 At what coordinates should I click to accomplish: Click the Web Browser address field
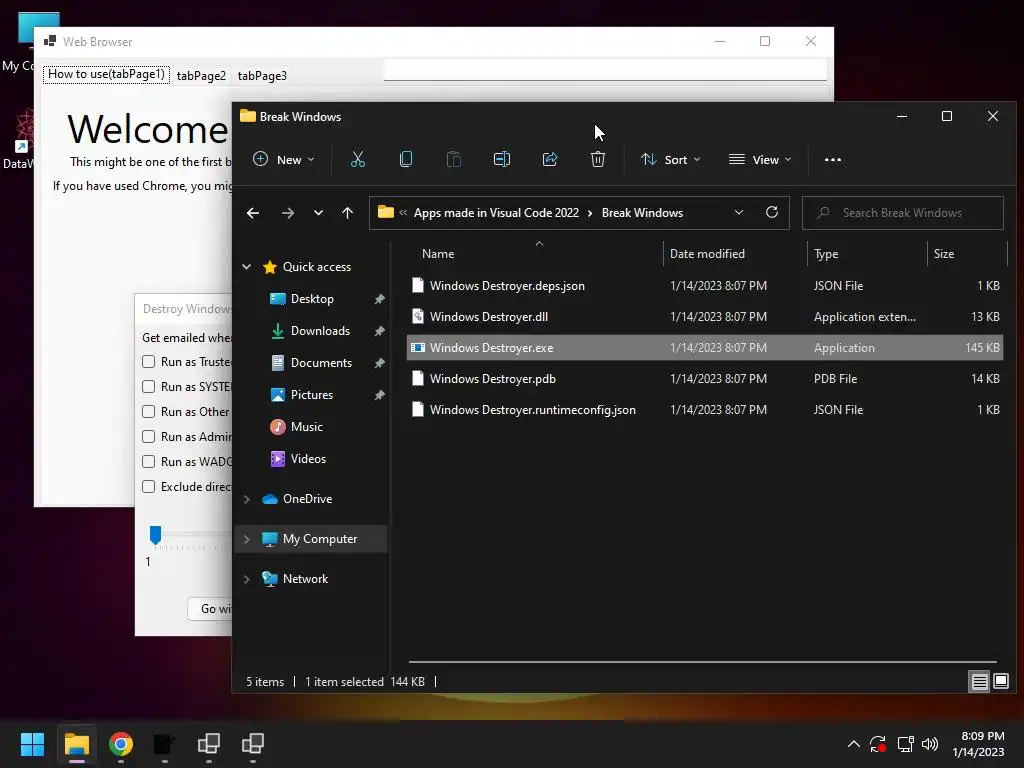pos(605,70)
